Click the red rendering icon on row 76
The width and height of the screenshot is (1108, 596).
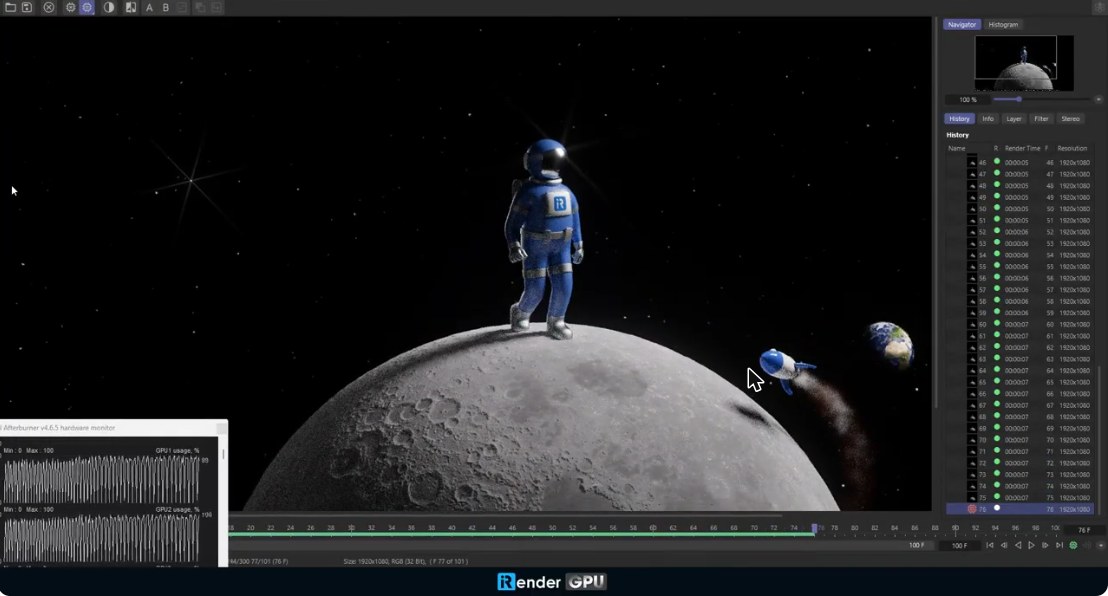pyautogui.click(x=972, y=509)
